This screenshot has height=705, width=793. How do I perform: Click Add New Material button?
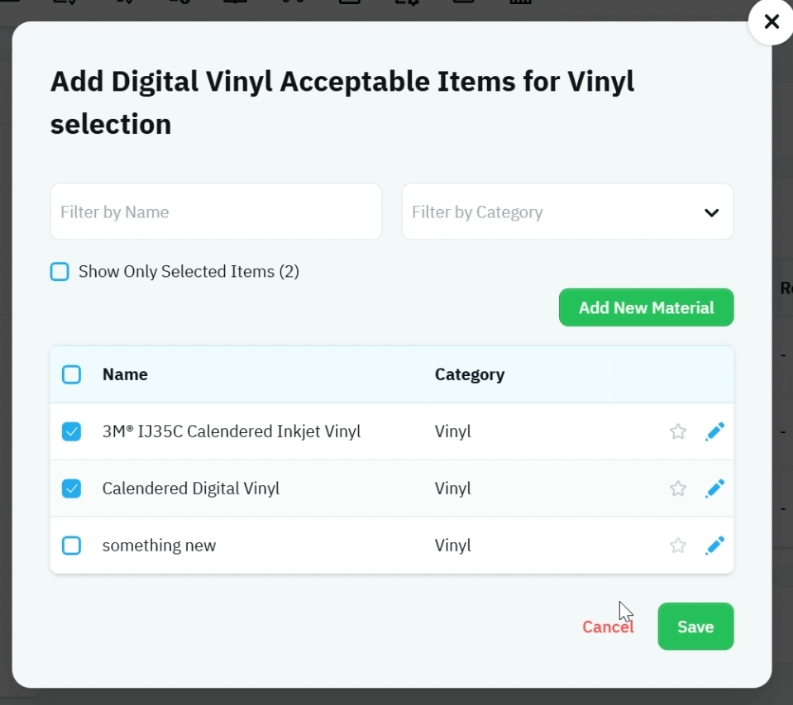point(646,307)
